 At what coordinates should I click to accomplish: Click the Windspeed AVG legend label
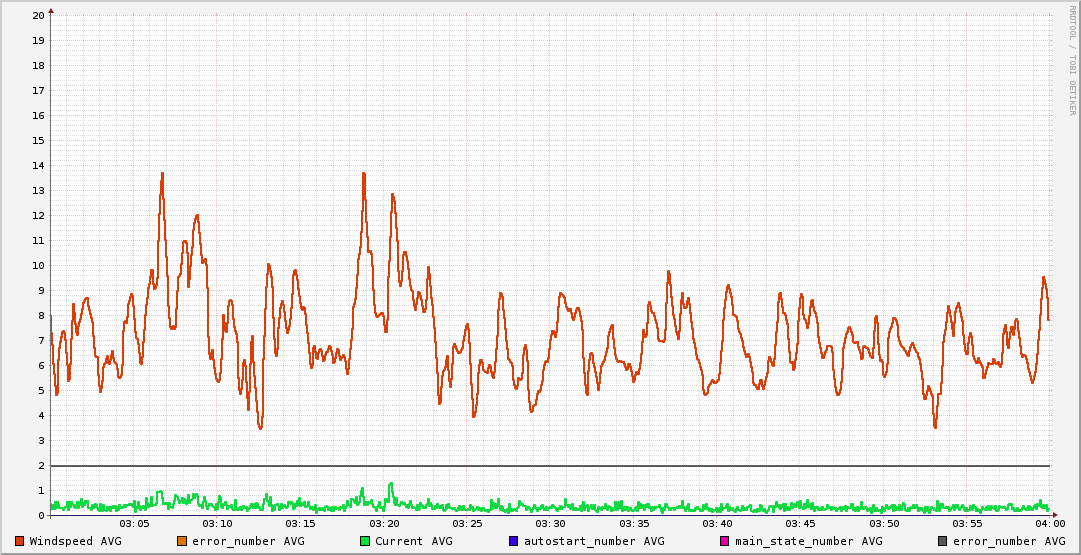pos(75,541)
